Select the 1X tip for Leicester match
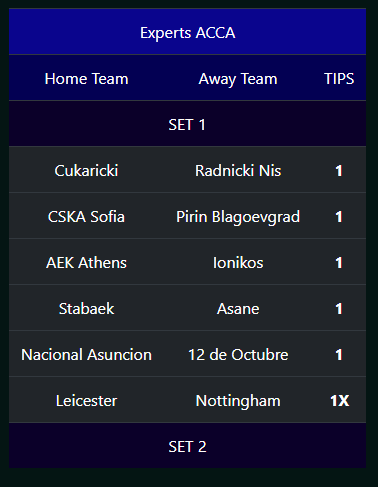The image size is (378, 487). [339, 401]
